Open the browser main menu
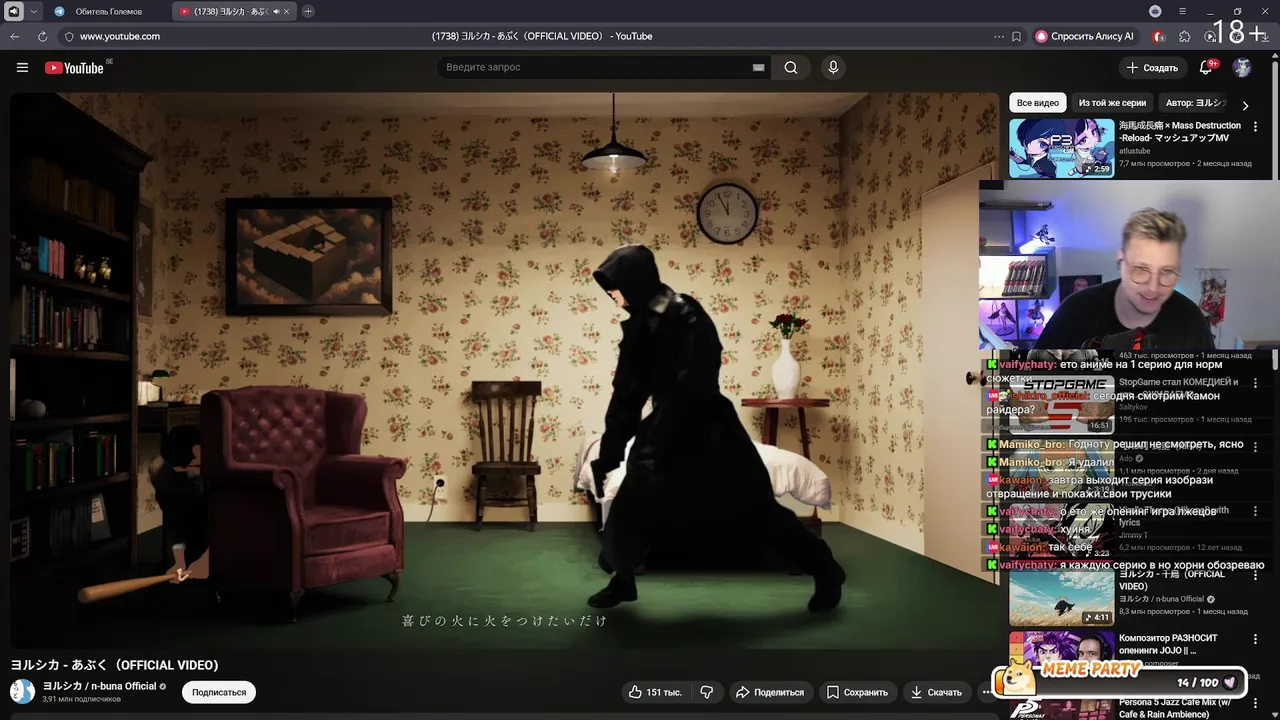Image resolution: width=1280 pixels, height=720 pixels. [1182, 11]
